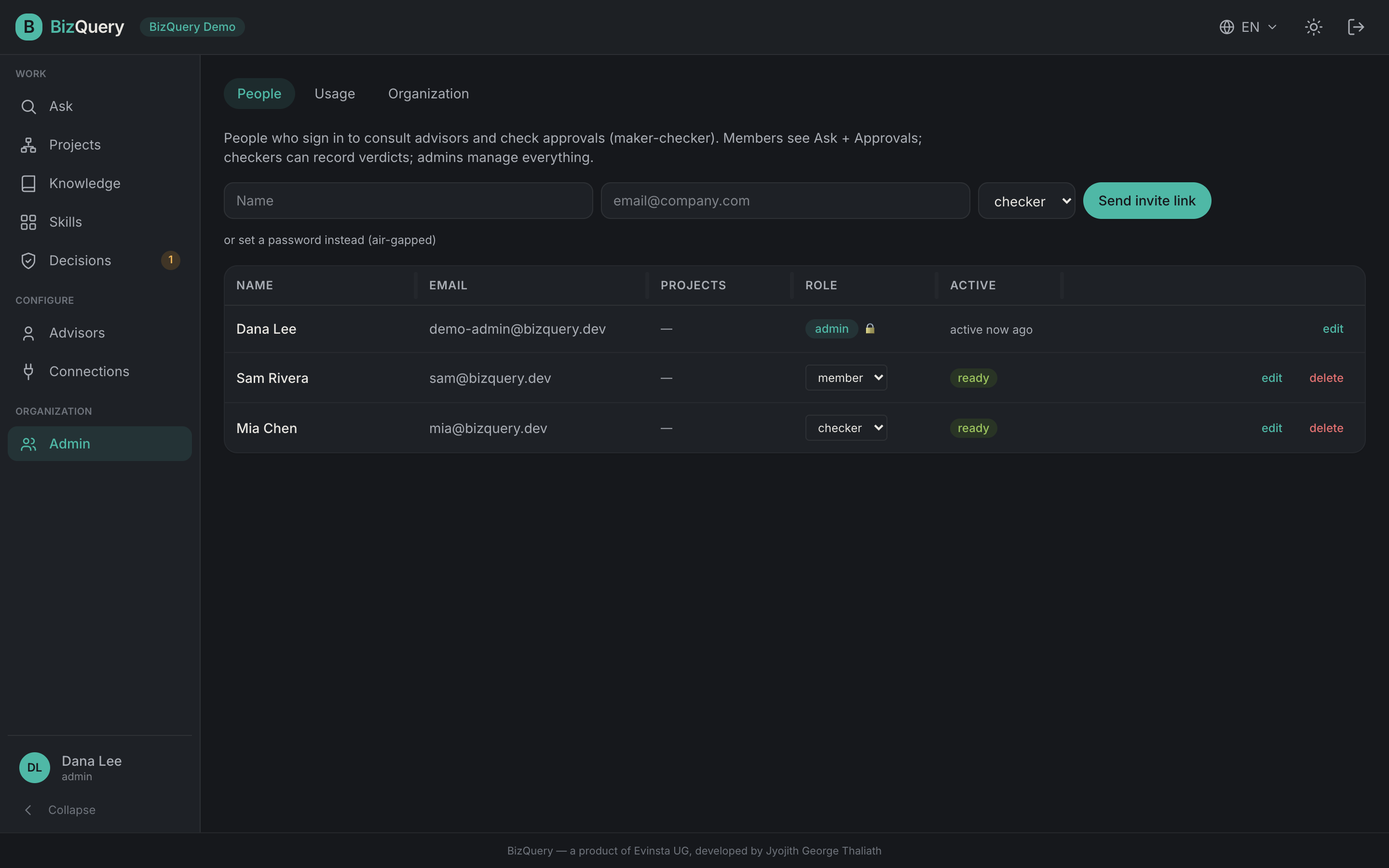Toggle the light/dark theme sun icon
This screenshot has width=1389, height=868.
click(1313, 27)
